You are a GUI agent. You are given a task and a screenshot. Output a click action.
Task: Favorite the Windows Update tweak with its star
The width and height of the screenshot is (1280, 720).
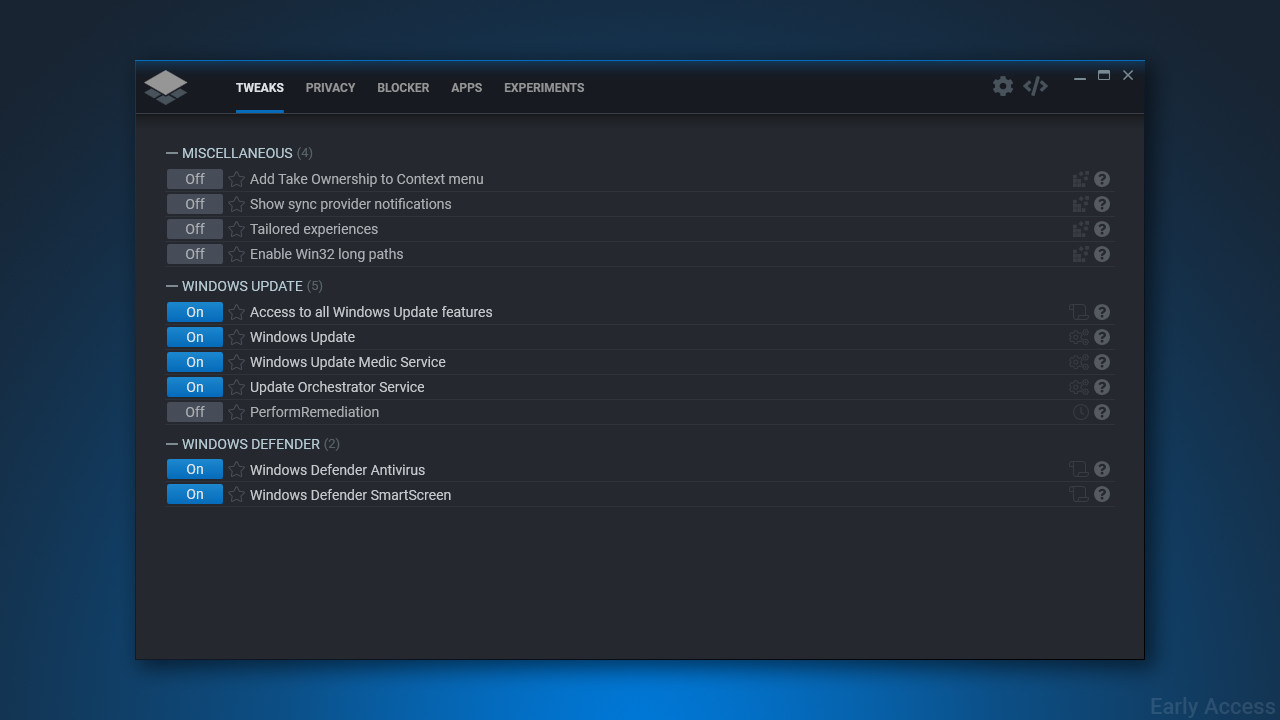click(236, 337)
